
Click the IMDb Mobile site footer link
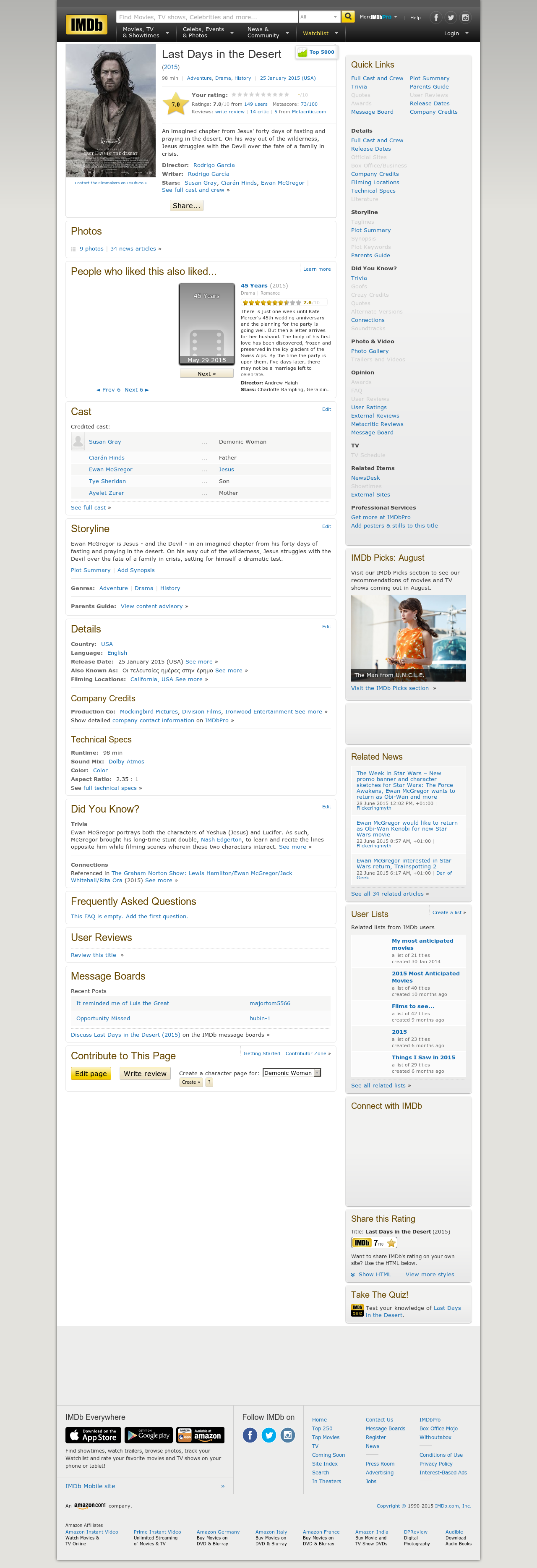click(x=90, y=1486)
